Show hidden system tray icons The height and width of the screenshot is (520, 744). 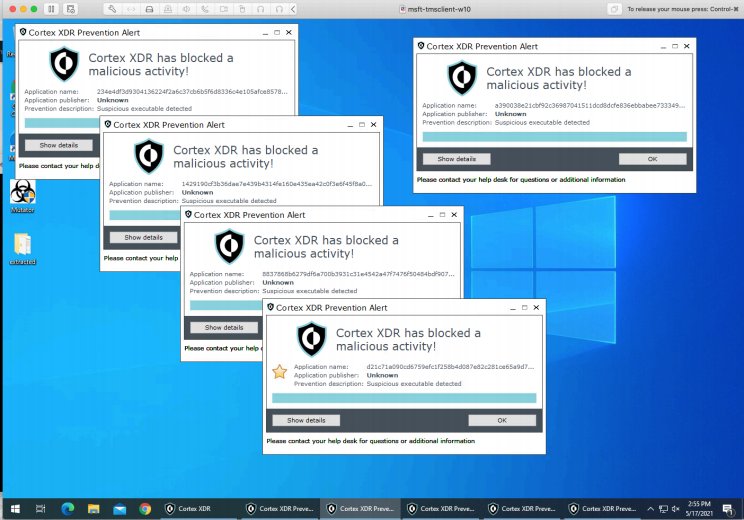pos(651,509)
